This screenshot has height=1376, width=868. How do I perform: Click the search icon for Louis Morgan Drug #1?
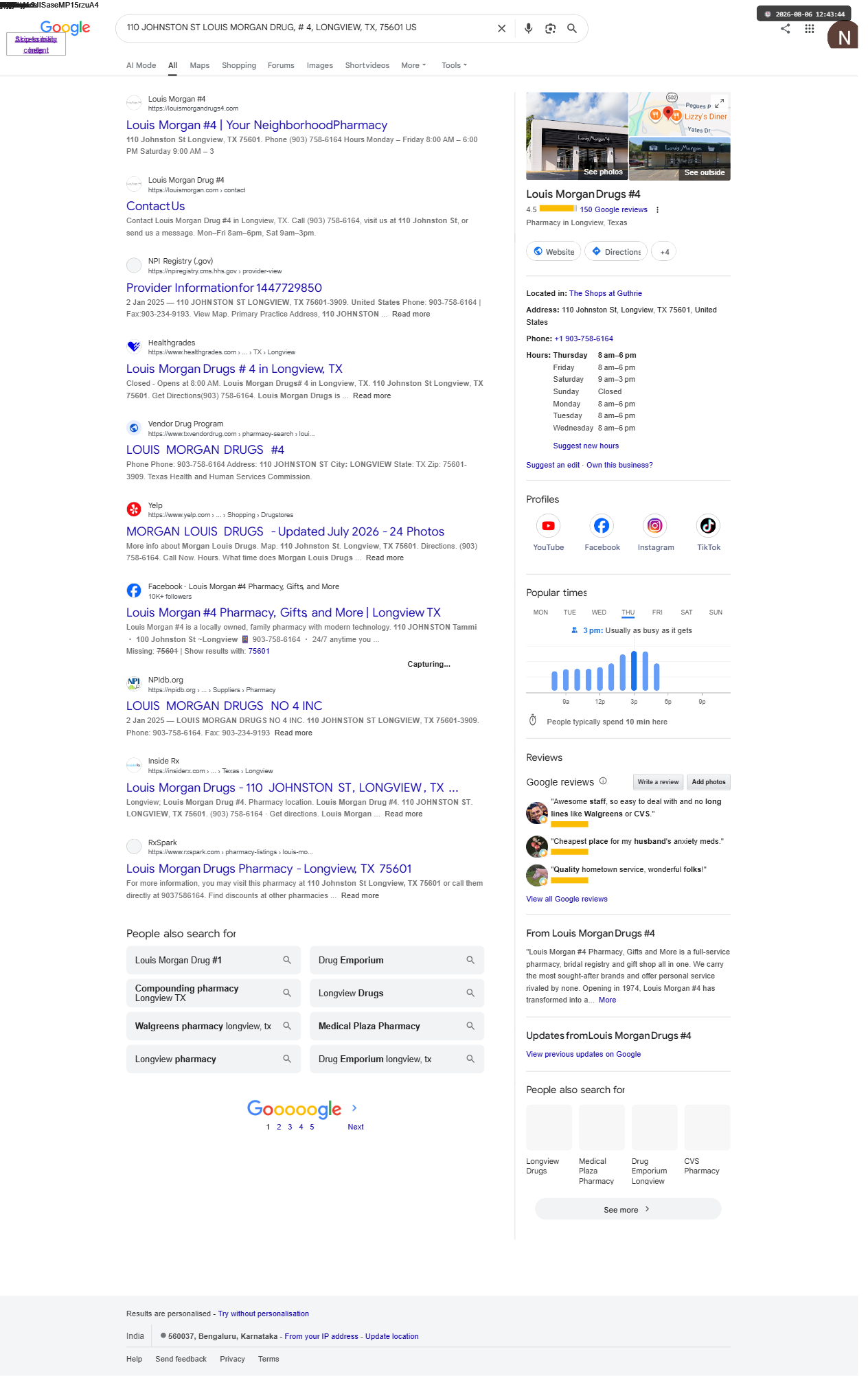pos(287,960)
